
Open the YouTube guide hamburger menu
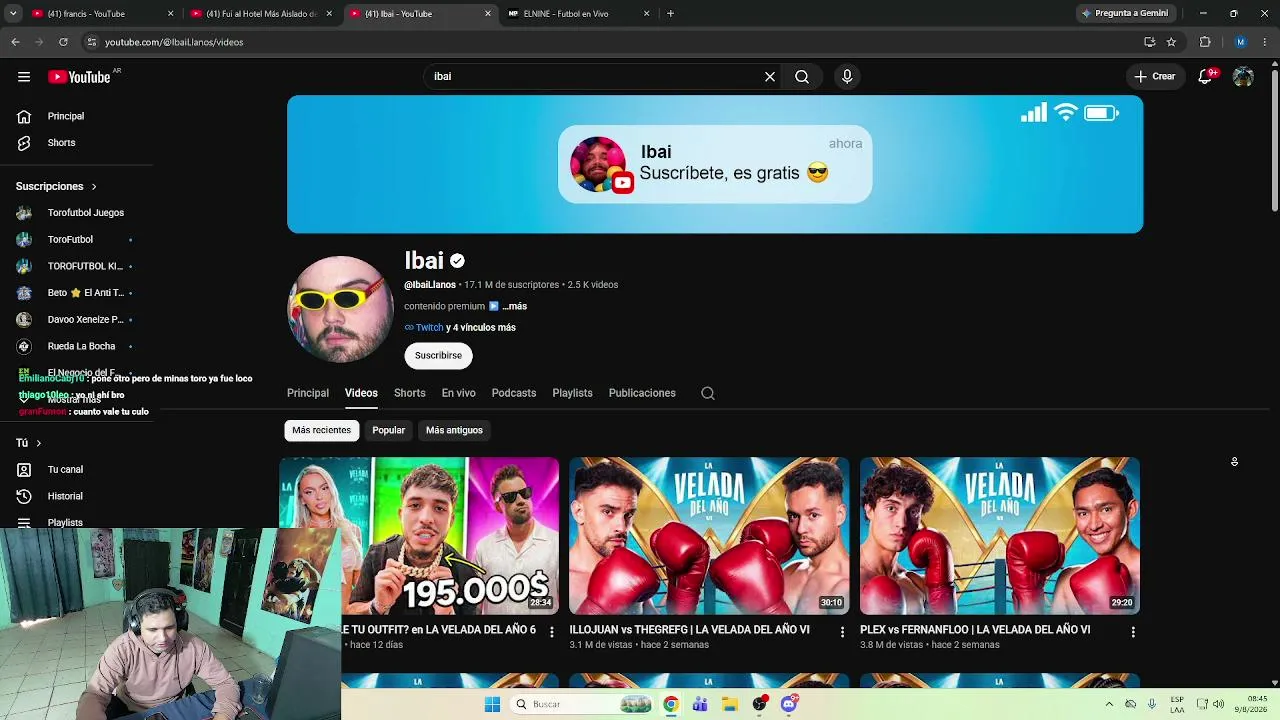[x=24, y=77]
